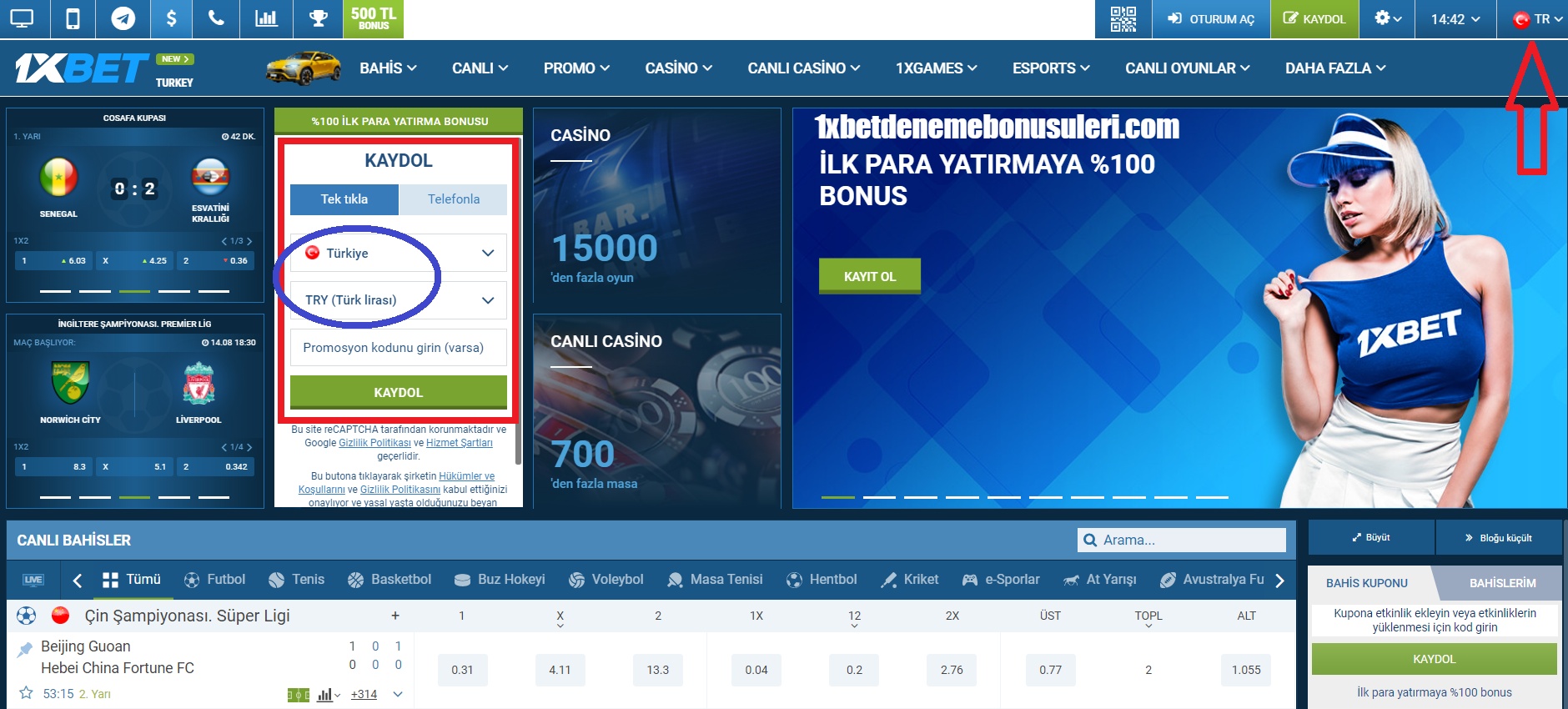The image size is (1568, 709).
Task: Open the Hizmet Şartları link
Action: [x=460, y=443]
